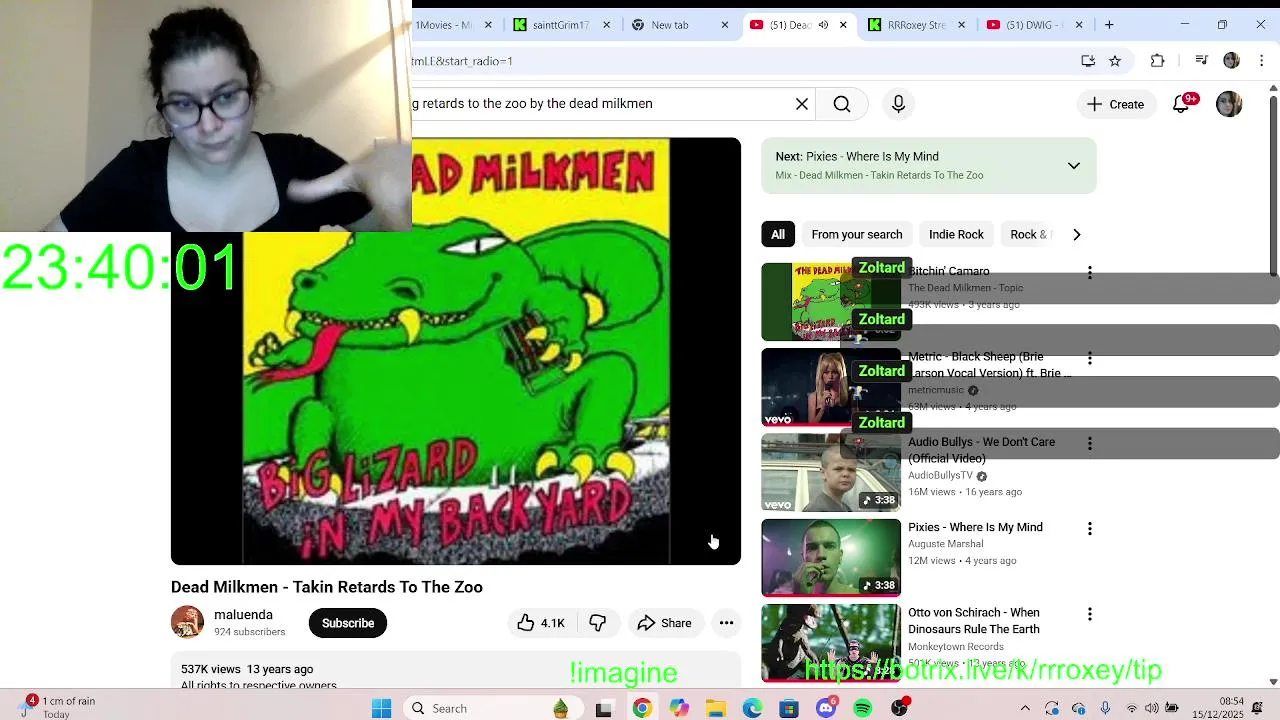Click the magnifier search button in YouTube
This screenshot has height=720, width=1280.
pyautogui.click(x=842, y=104)
